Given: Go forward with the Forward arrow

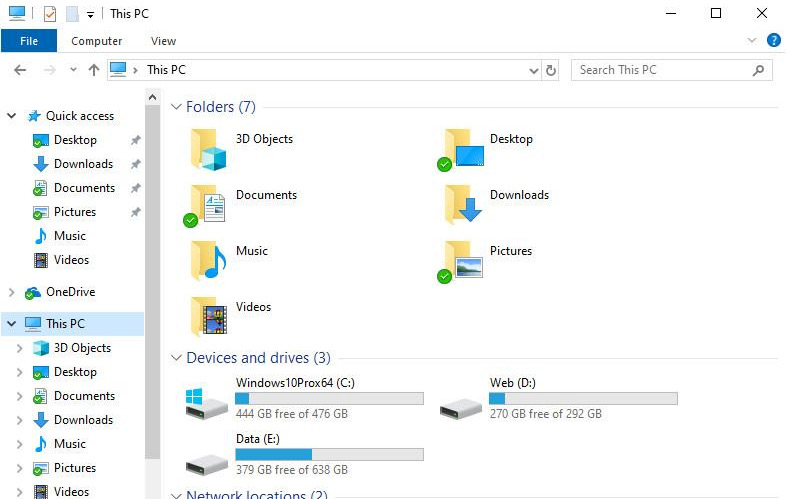Looking at the screenshot, I should pos(50,70).
